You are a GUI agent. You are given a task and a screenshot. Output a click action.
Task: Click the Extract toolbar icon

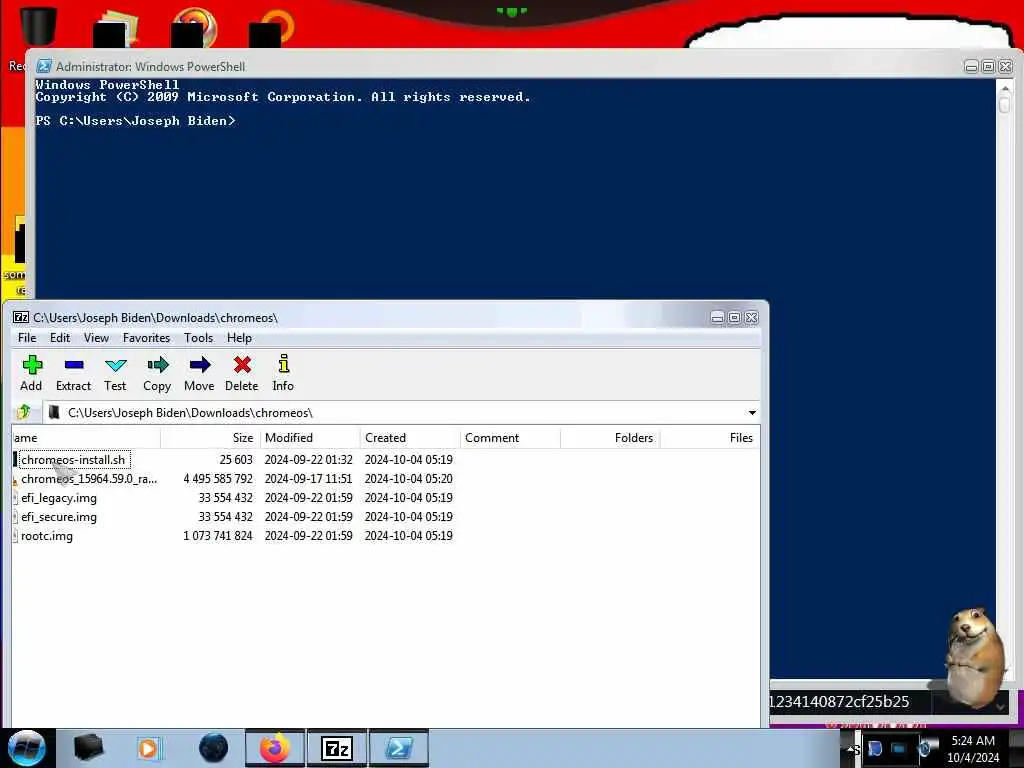(x=73, y=374)
